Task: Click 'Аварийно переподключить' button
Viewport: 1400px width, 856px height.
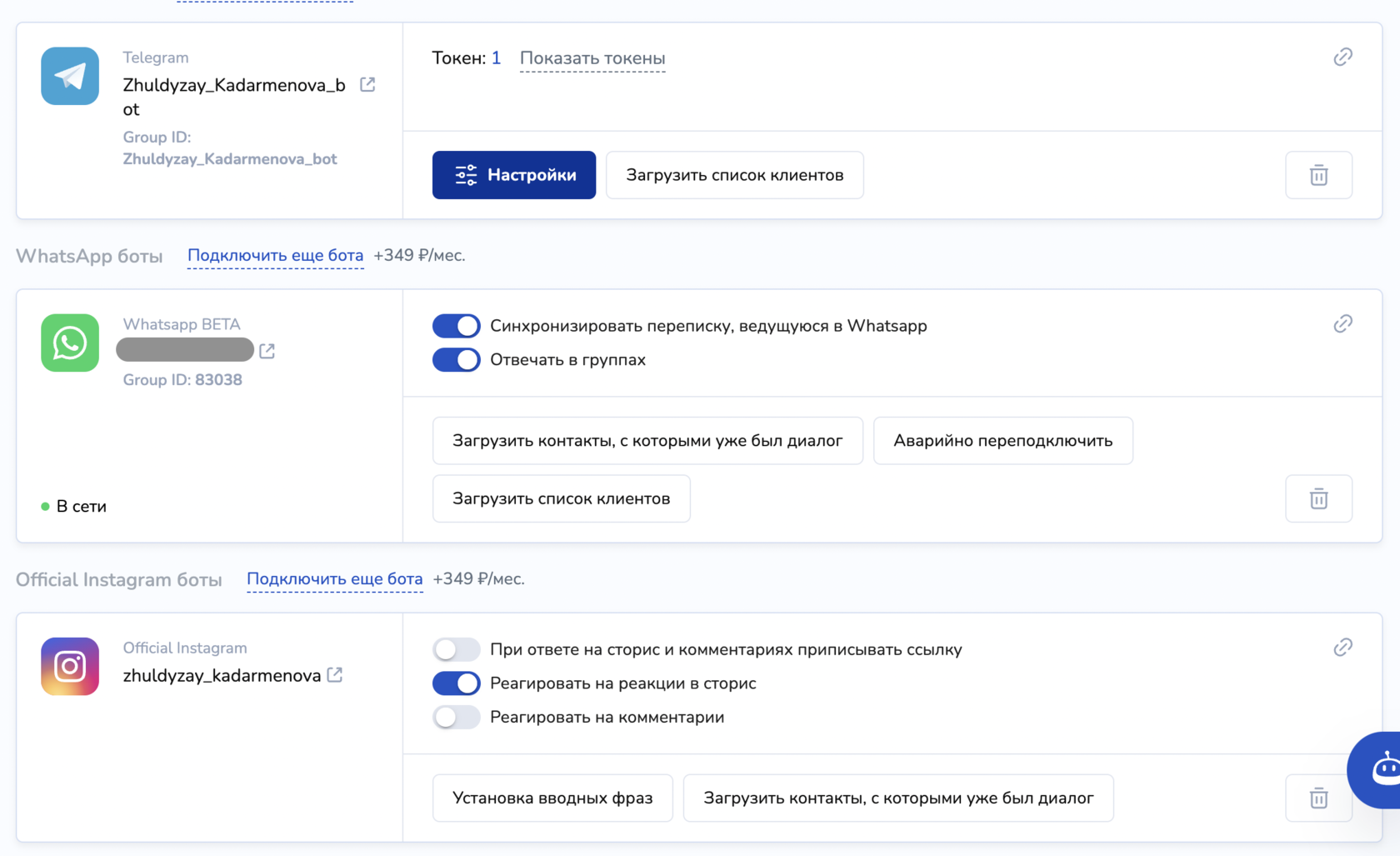Action: pyautogui.click(x=1002, y=440)
